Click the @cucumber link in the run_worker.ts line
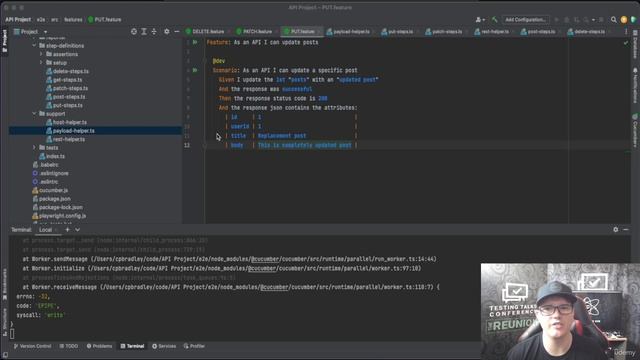The width and height of the screenshot is (640, 360). (265, 259)
